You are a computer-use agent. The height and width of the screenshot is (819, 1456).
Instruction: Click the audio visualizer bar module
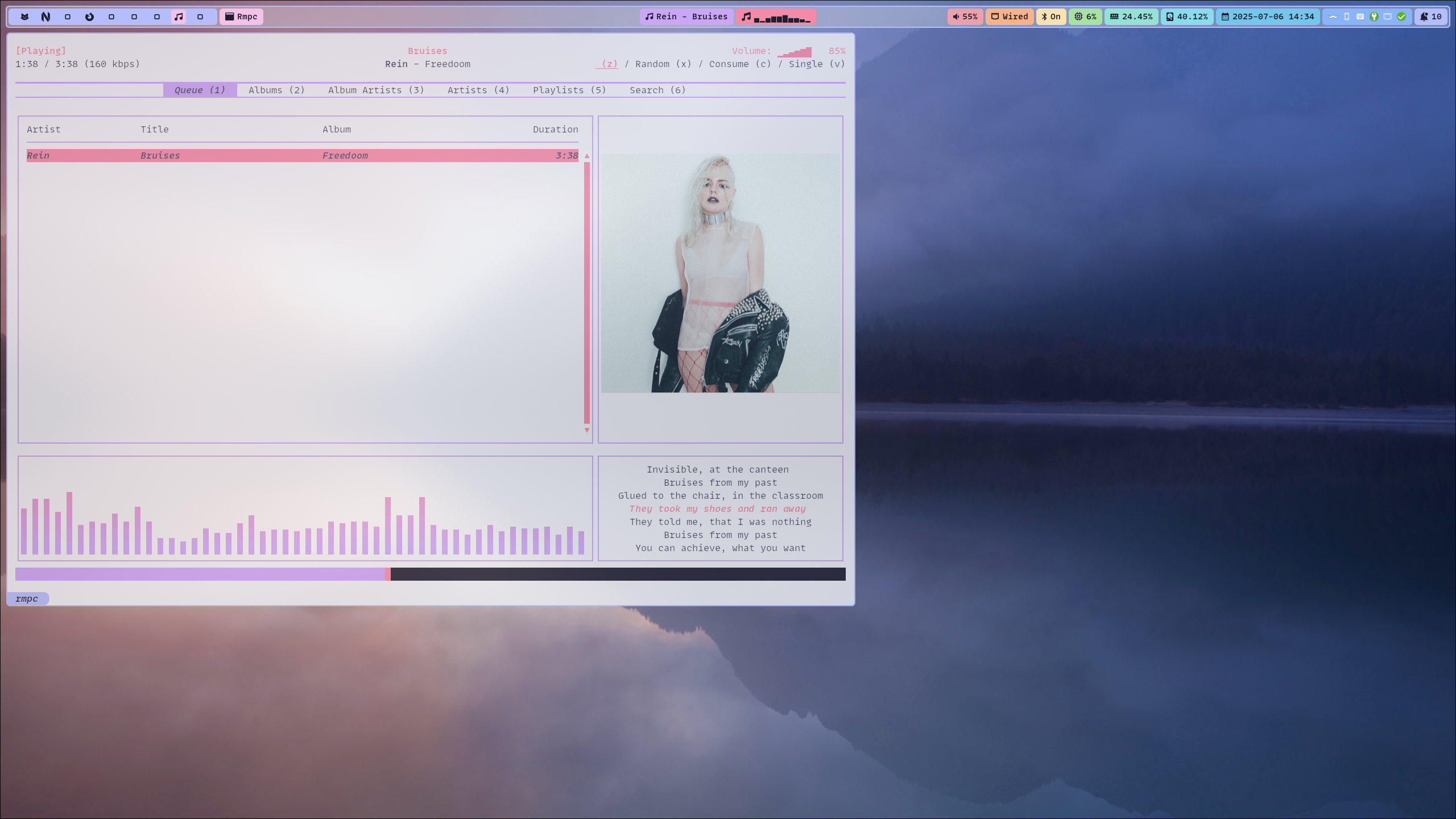coord(776,16)
